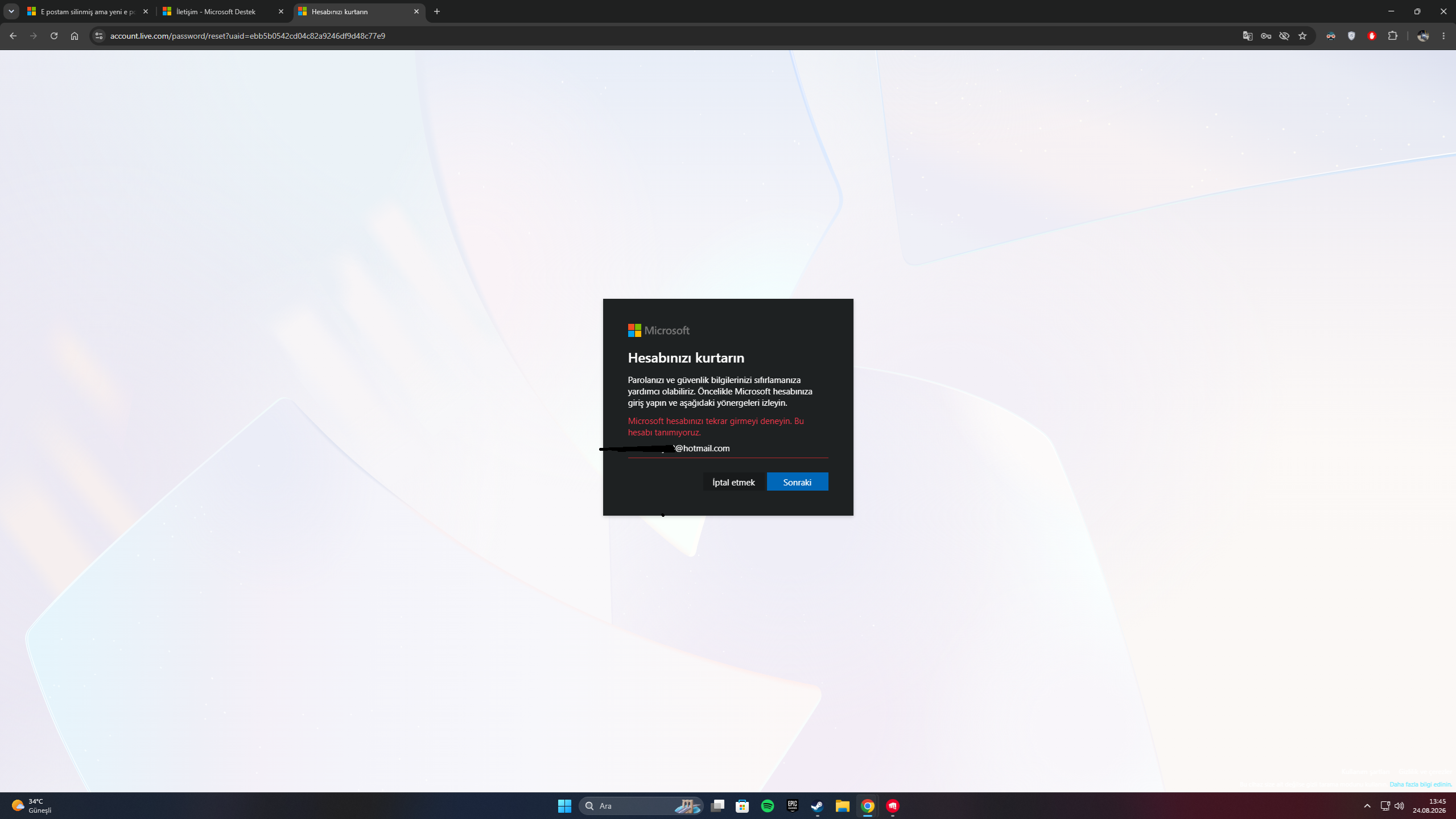Switch to the 'E postam silinmiş' tab
This screenshot has height=819, width=1456.
pos(88,11)
